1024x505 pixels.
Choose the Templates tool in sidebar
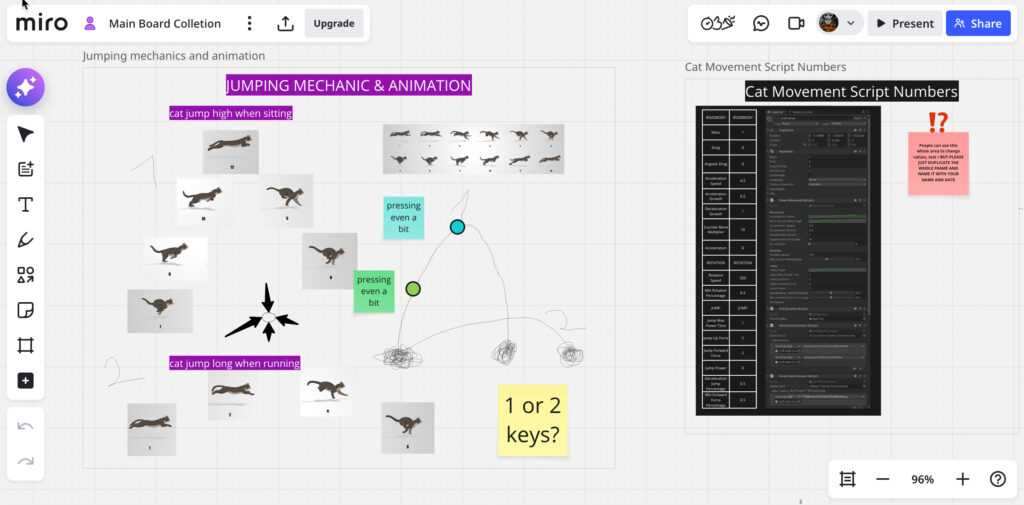click(x=26, y=169)
